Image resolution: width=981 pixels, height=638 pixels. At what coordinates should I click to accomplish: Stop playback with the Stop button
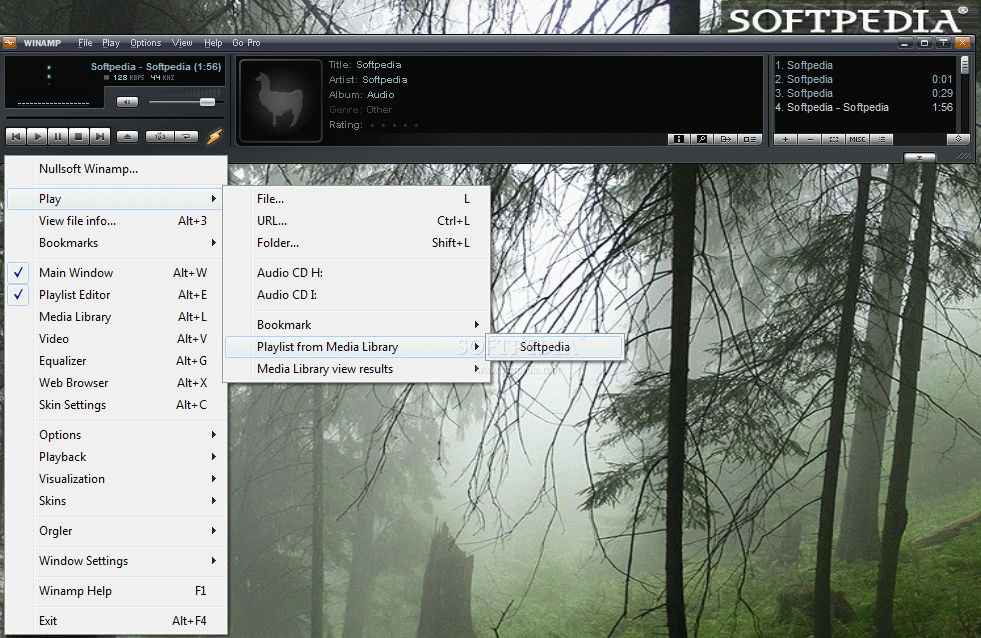78,136
